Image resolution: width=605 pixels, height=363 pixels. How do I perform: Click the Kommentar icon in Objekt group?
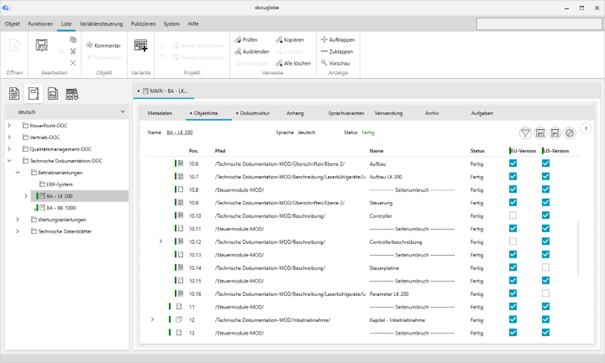(x=89, y=45)
